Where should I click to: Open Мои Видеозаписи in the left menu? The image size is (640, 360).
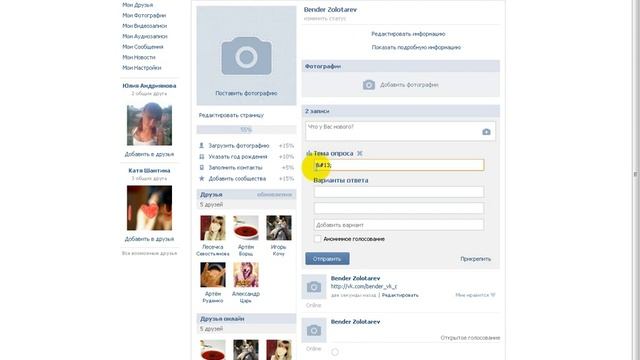144,26
